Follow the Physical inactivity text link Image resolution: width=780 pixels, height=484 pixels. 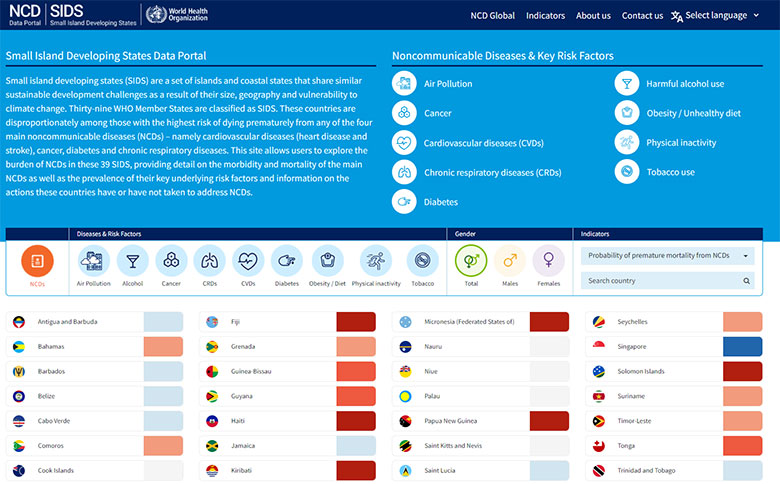(x=681, y=143)
